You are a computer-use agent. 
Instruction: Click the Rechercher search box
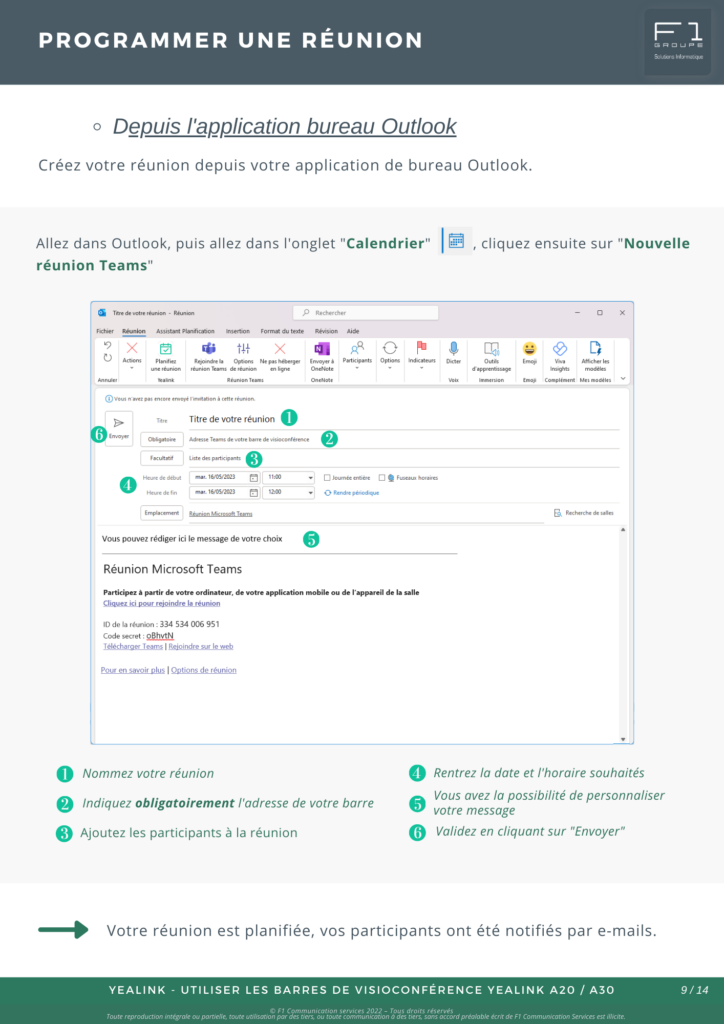366,313
